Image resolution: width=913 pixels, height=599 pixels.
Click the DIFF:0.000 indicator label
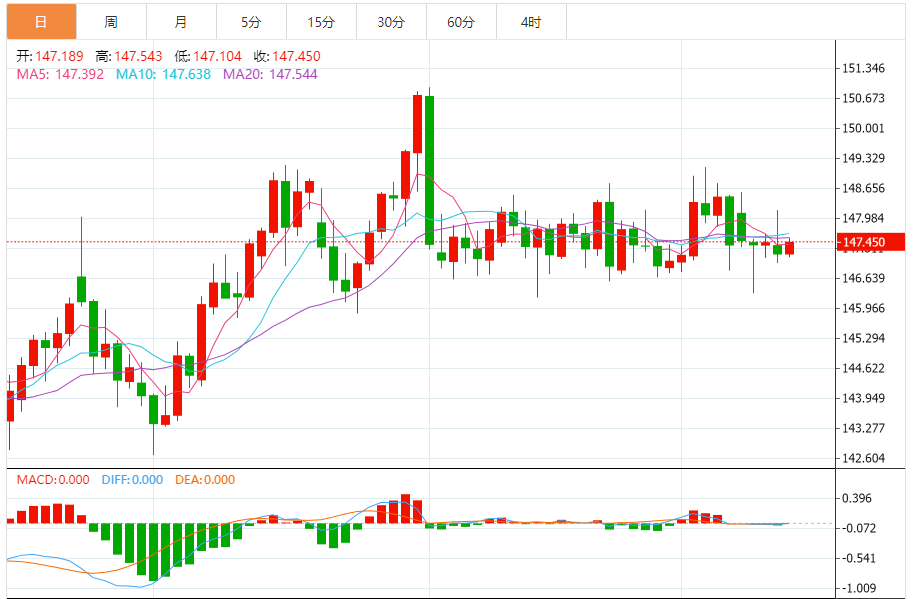[132, 480]
